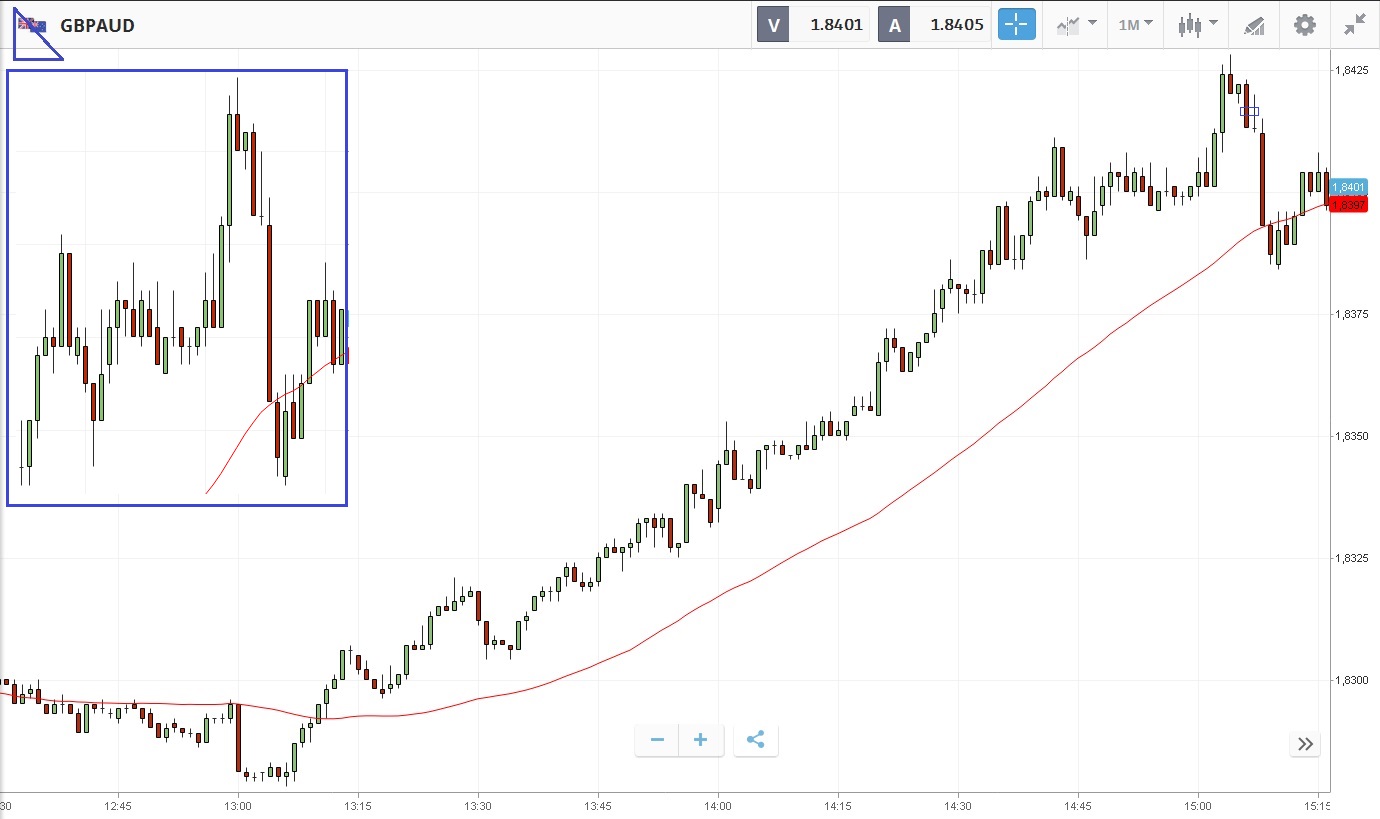Jump to latest candles double-arrow
This screenshot has width=1380, height=819.
pyautogui.click(x=1305, y=743)
